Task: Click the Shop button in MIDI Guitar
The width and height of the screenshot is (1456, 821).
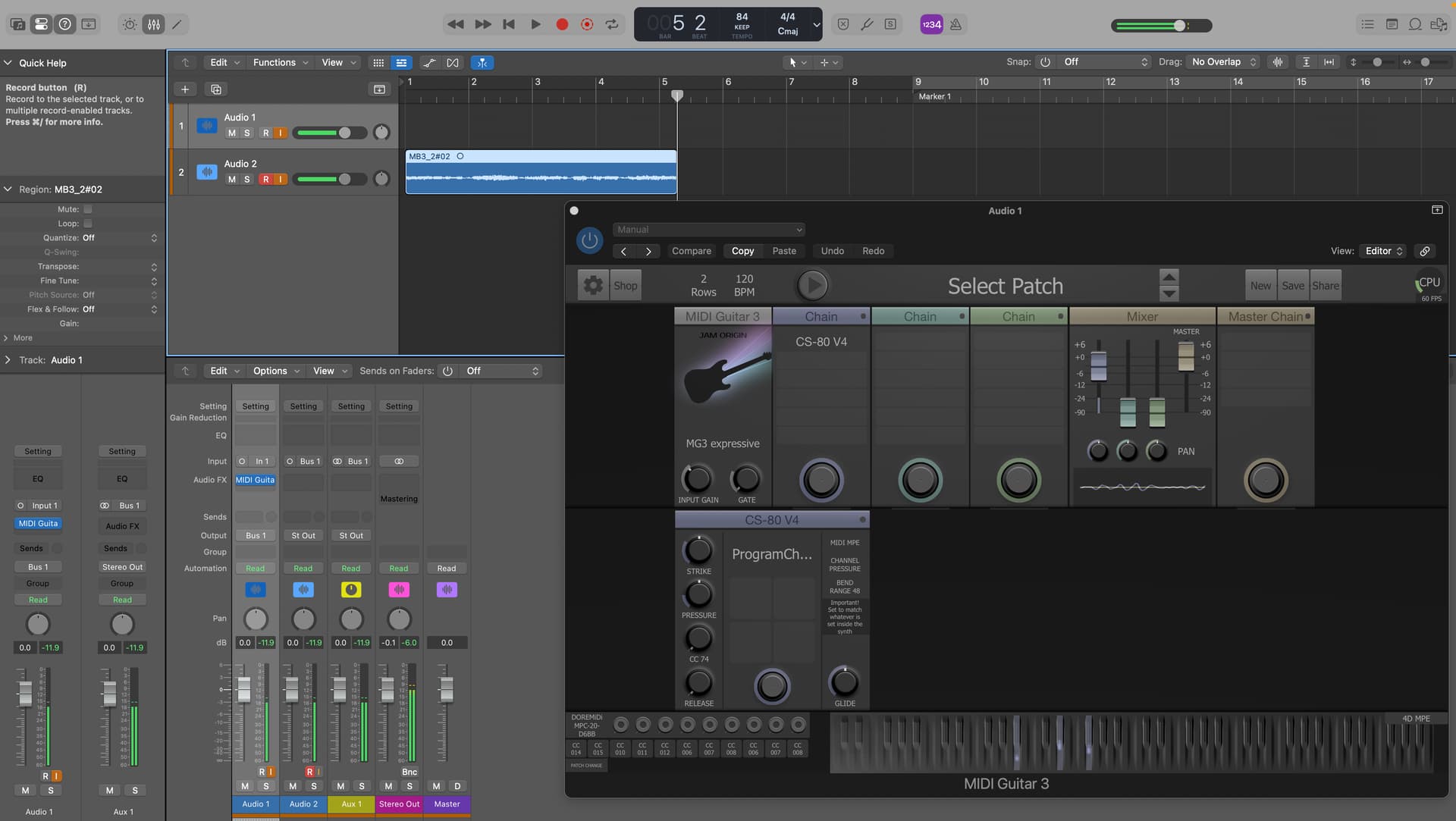Action: 625,286
